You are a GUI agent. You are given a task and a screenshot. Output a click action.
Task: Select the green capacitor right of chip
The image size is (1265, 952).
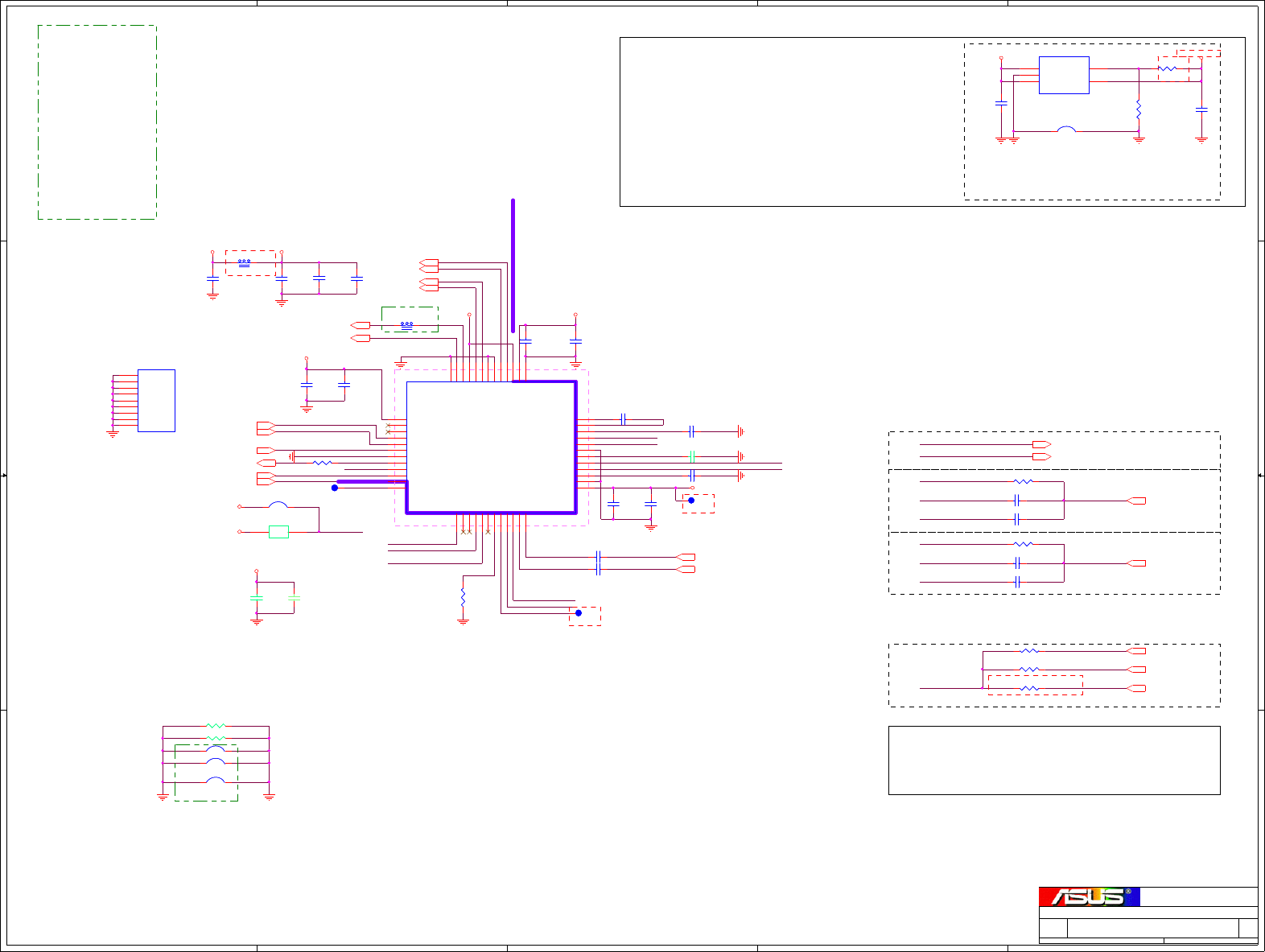point(692,456)
